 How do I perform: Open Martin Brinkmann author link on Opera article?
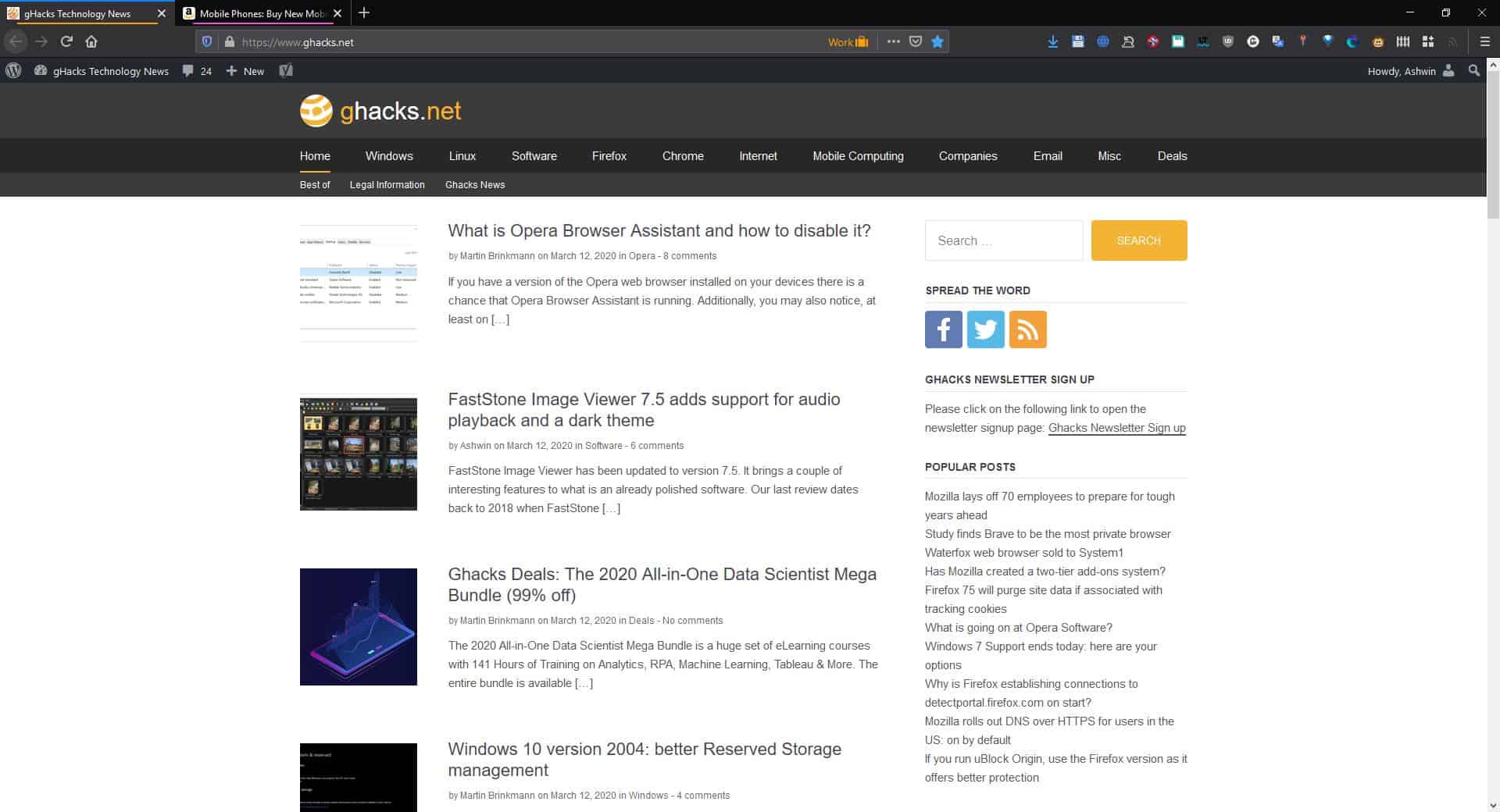498,256
